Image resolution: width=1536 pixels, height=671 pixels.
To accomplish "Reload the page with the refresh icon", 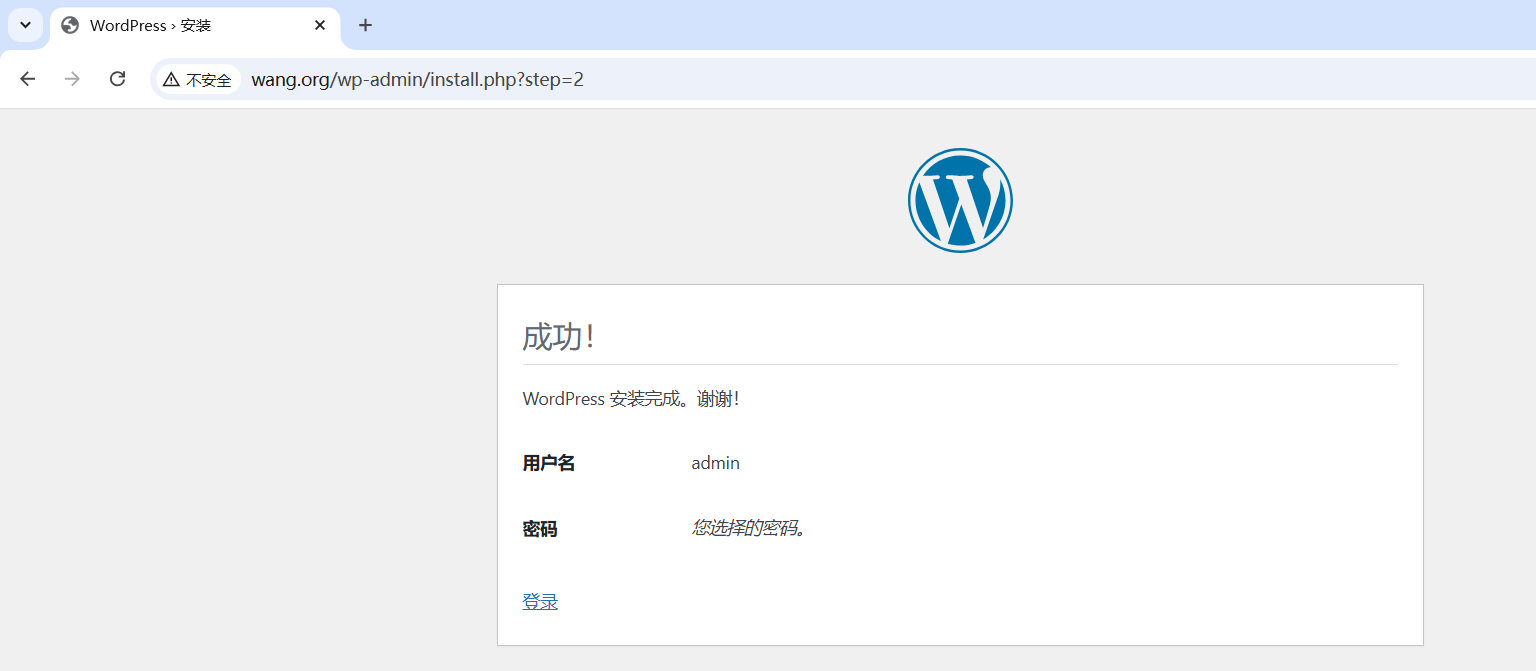I will (117, 79).
